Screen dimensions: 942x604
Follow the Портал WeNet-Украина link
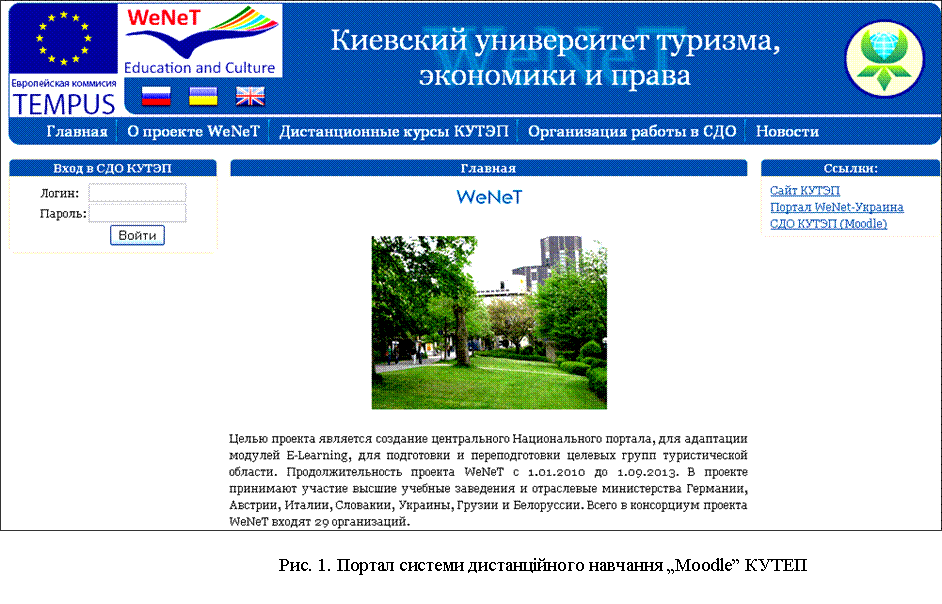pos(837,207)
